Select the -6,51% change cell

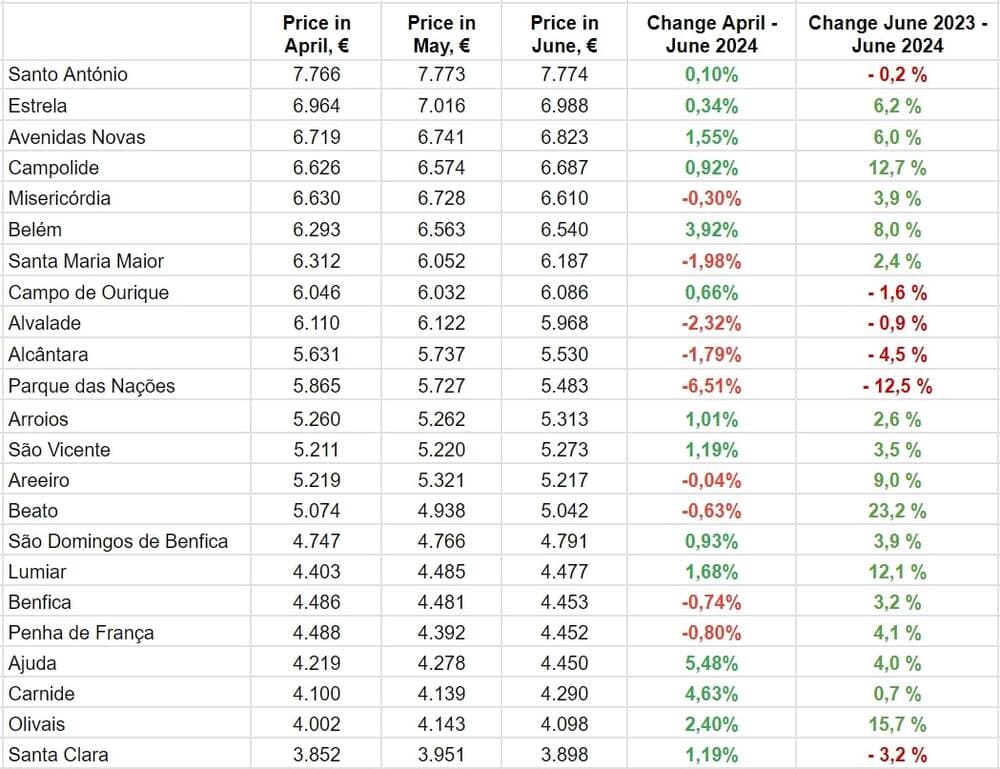coord(712,386)
